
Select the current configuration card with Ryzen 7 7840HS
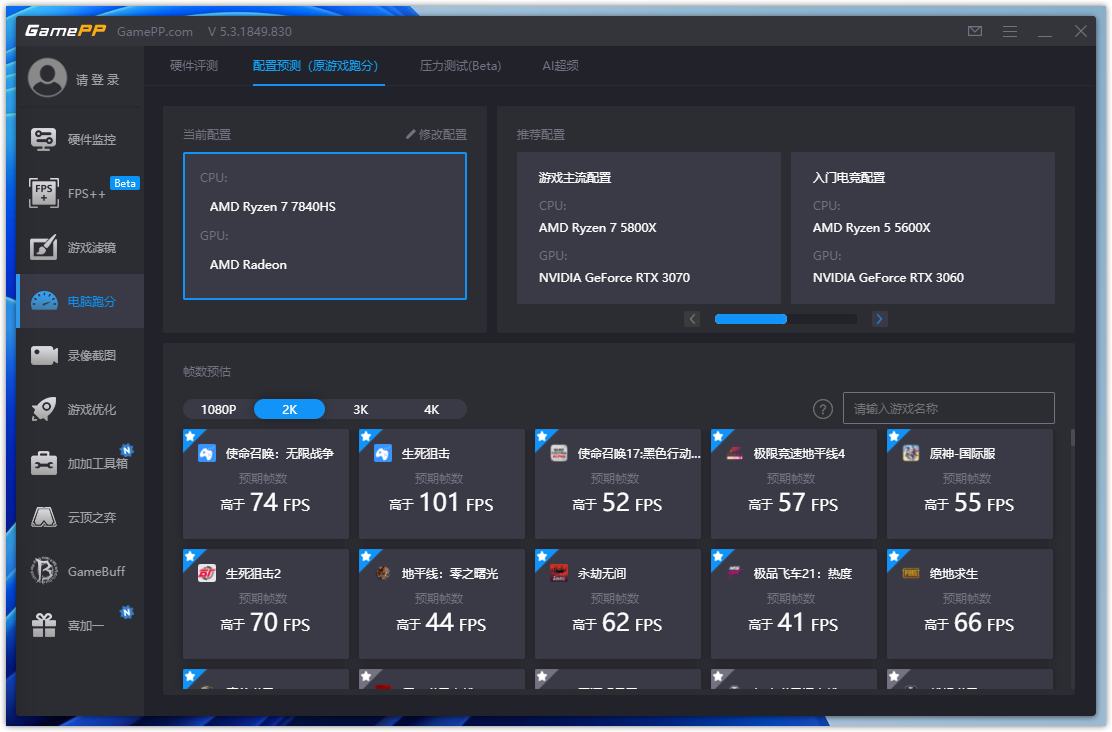325,226
